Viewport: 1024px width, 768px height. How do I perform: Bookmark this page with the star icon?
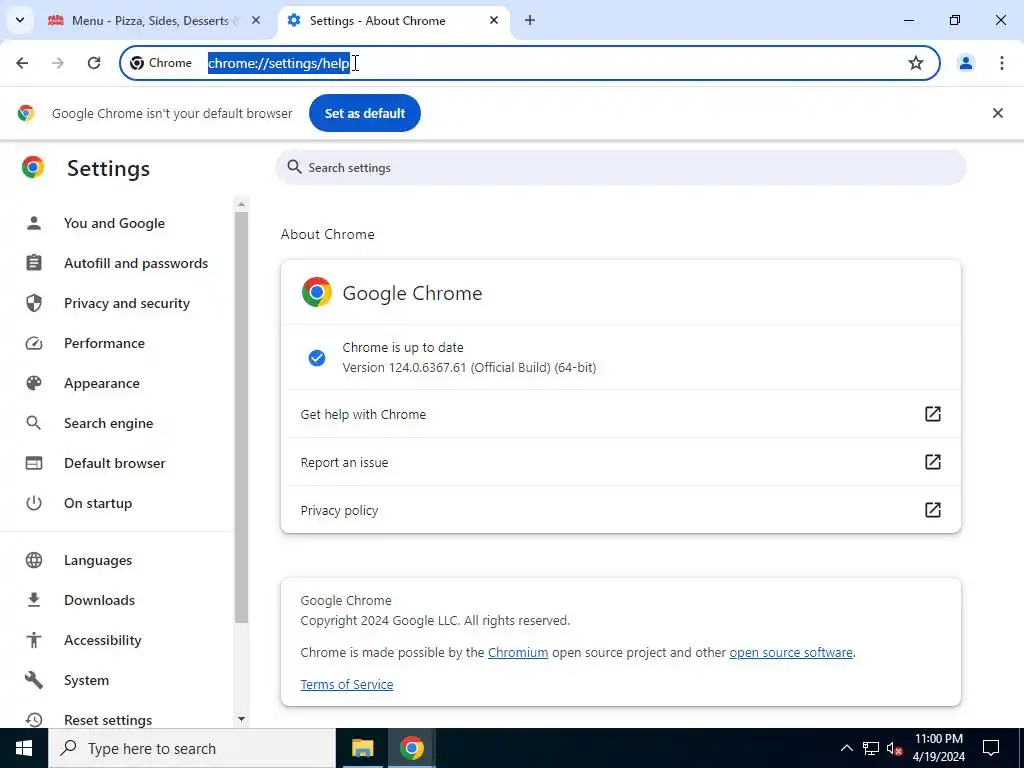pyautogui.click(x=916, y=63)
